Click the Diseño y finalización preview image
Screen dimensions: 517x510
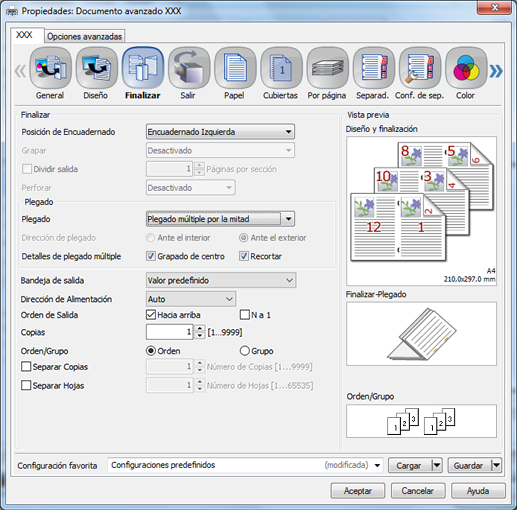pyautogui.click(x=421, y=211)
